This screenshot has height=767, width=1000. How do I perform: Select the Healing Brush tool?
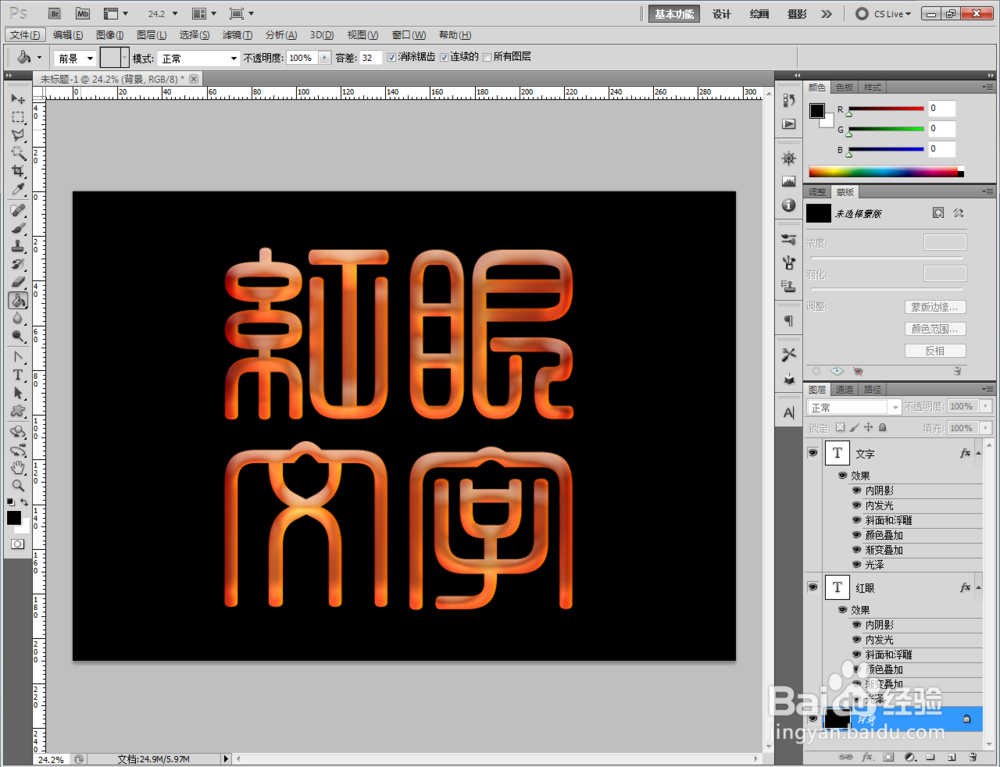point(18,210)
